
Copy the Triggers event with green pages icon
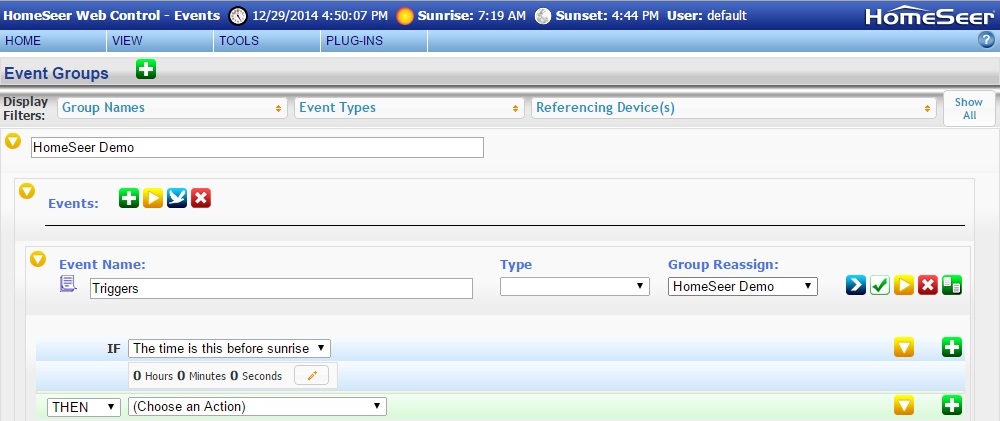click(x=952, y=285)
